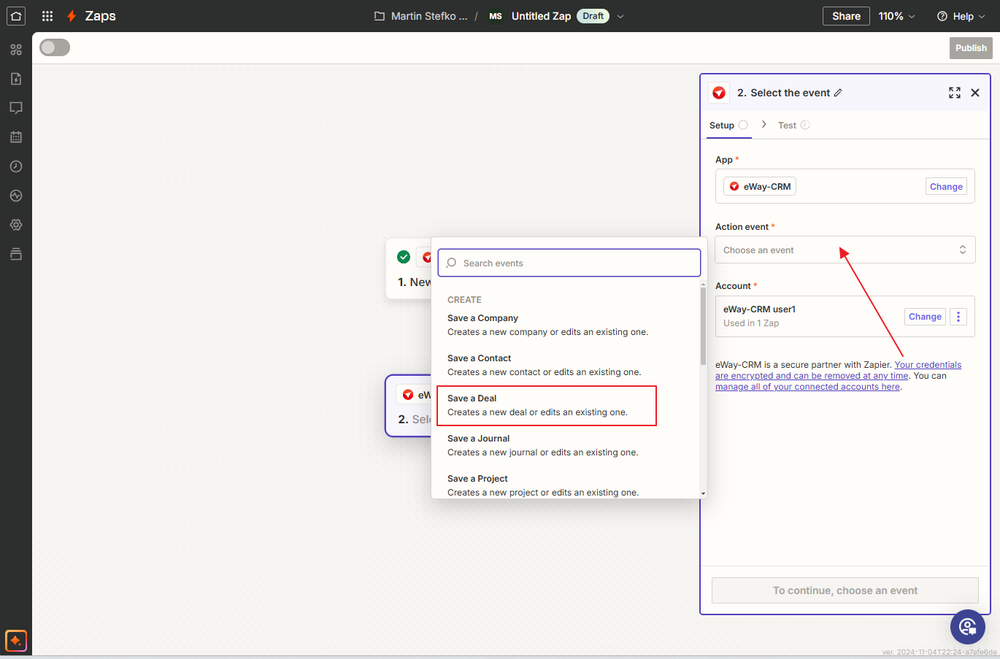The height and width of the screenshot is (659, 1000).
Task: Click To continue, choose an event button
Action: pyautogui.click(x=844, y=591)
